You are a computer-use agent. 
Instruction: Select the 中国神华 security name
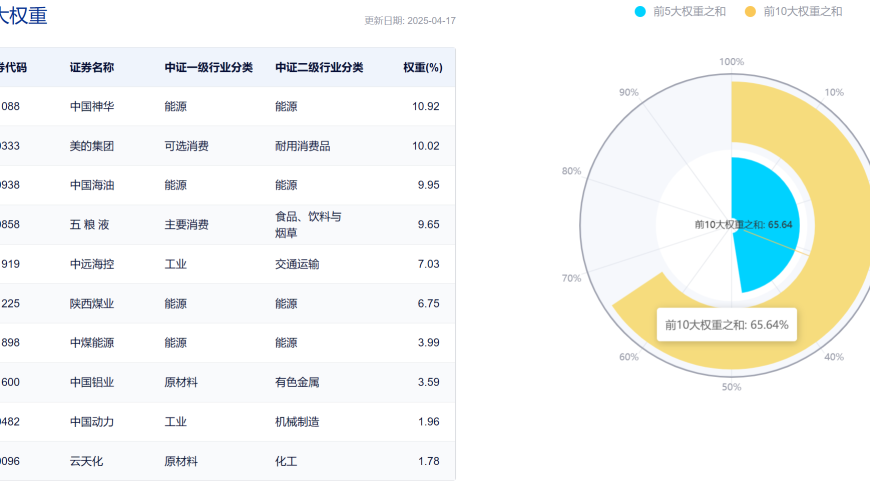tap(92, 106)
